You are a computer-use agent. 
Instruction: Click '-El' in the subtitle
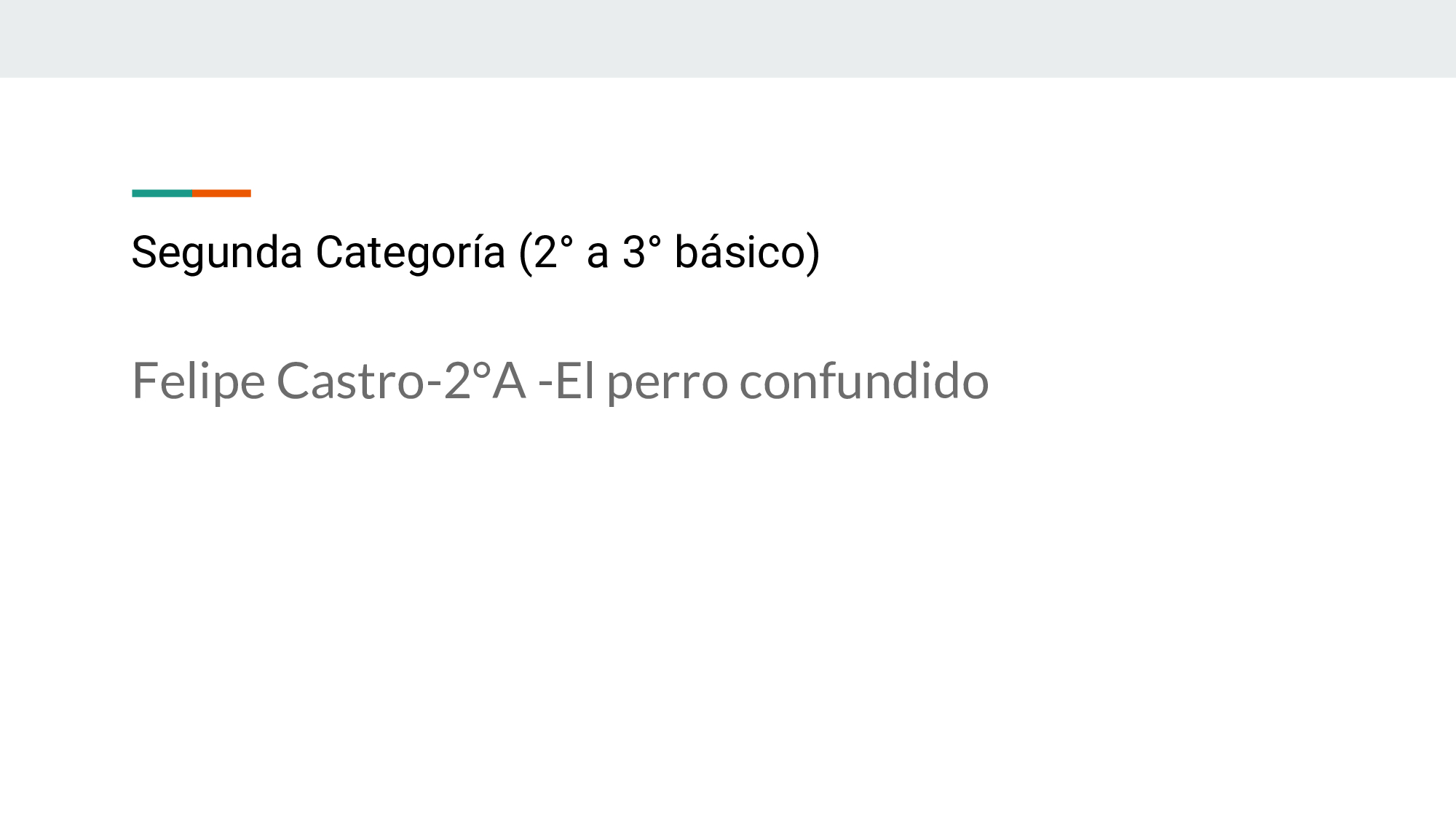point(566,381)
